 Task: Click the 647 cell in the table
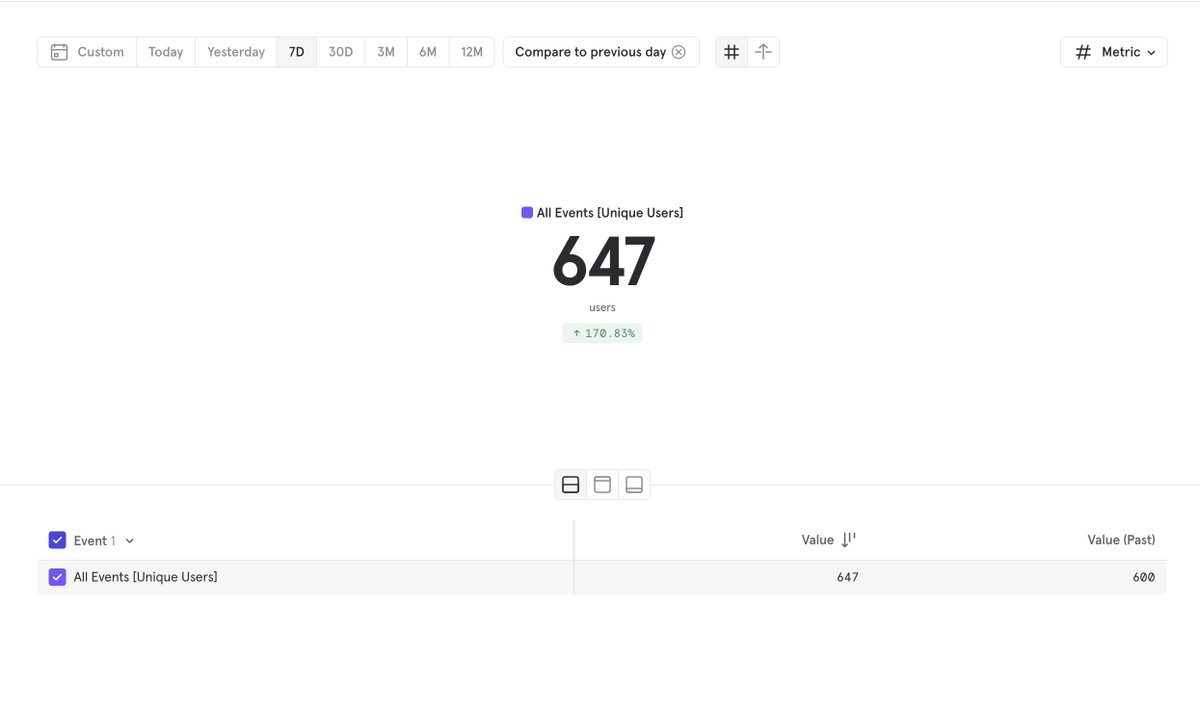click(x=847, y=577)
